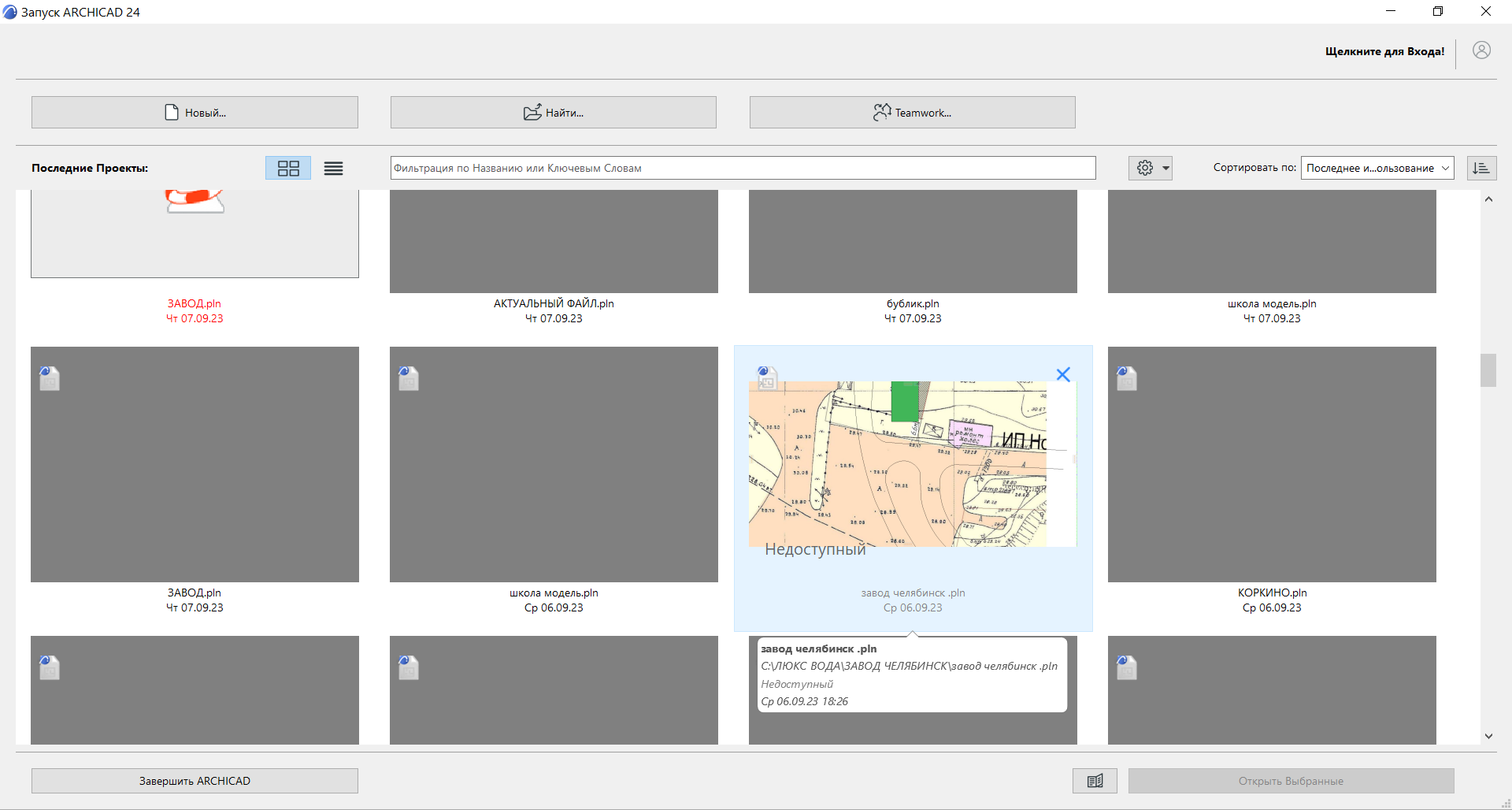Switch to thumbnail grid view
Viewport: 1512px width, 810px height.
click(x=288, y=168)
